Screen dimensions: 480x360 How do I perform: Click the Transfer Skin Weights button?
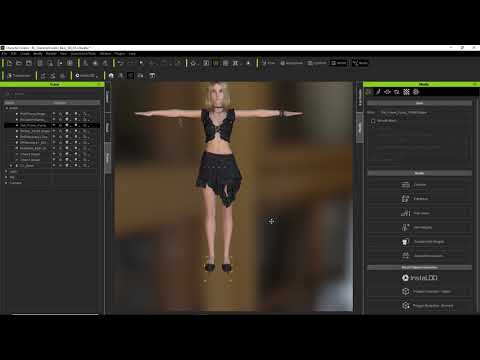click(419, 242)
